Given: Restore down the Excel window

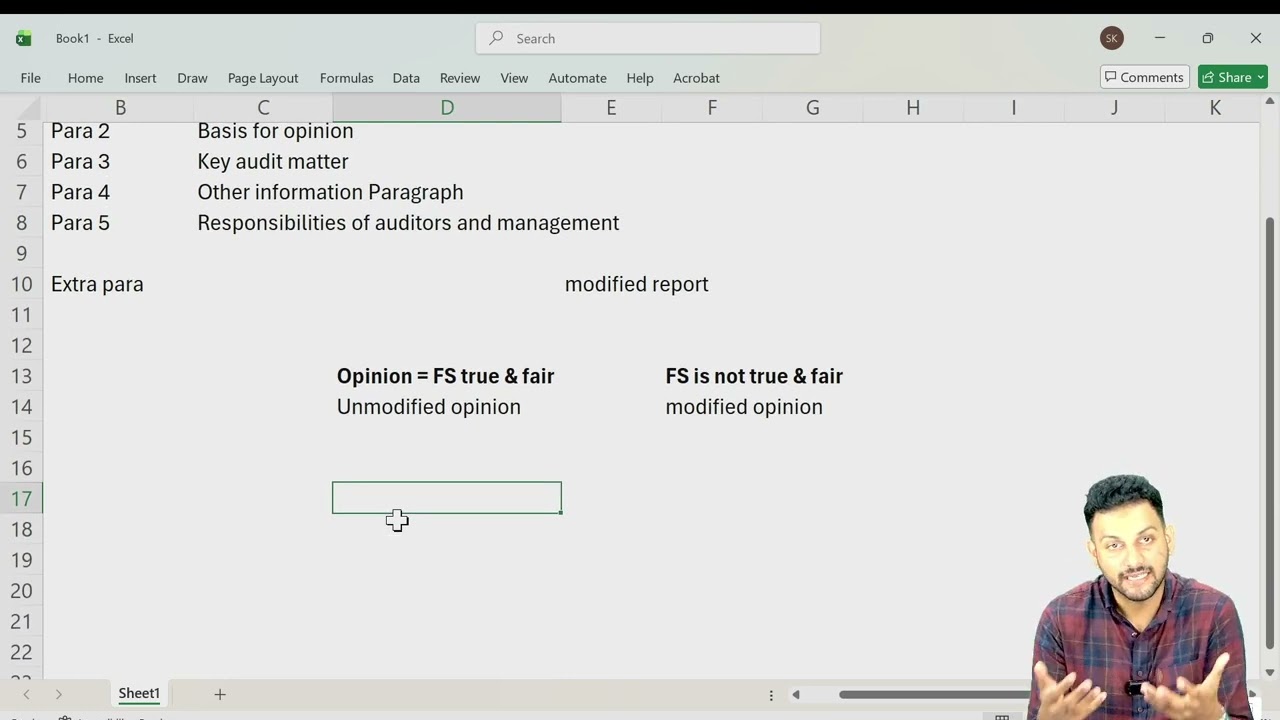Looking at the screenshot, I should click(x=1208, y=38).
